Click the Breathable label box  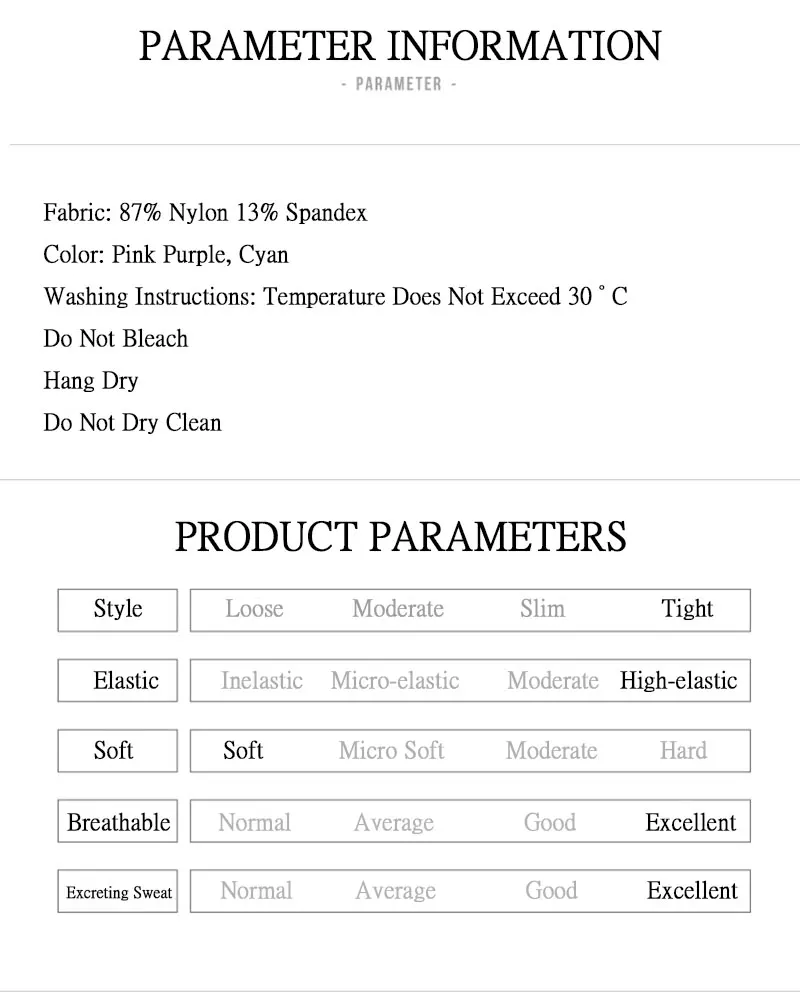(117, 821)
